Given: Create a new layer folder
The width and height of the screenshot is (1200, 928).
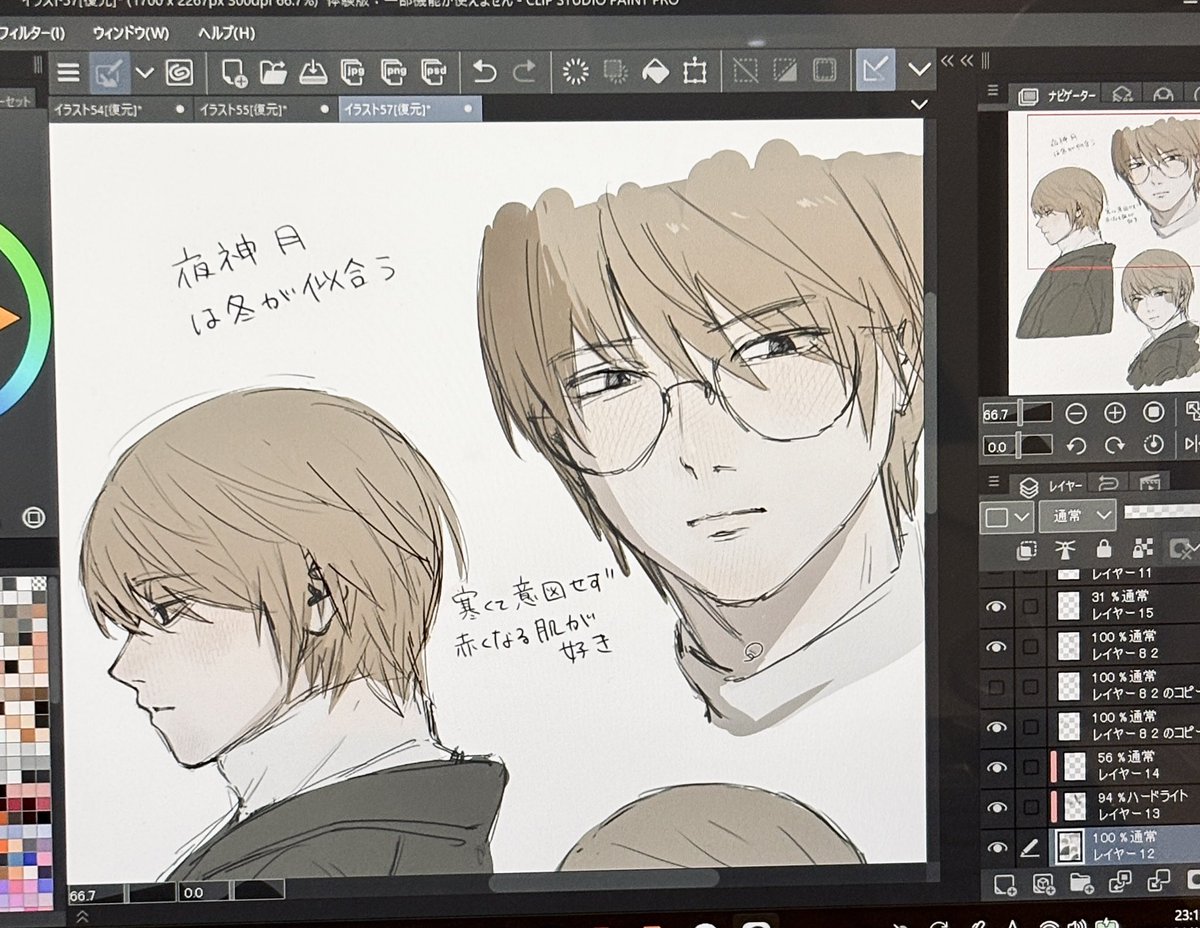Looking at the screenshot, I should coord(1083,885).
